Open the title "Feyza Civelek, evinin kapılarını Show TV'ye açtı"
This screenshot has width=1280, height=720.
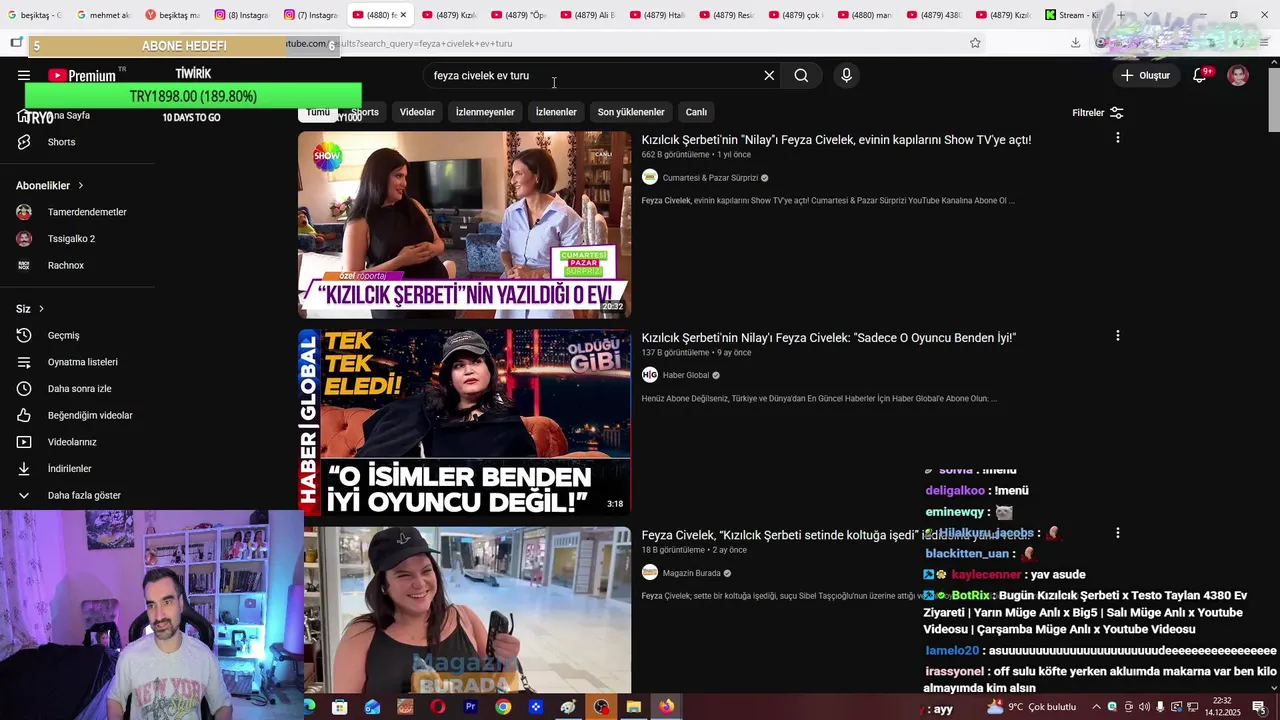836,140
